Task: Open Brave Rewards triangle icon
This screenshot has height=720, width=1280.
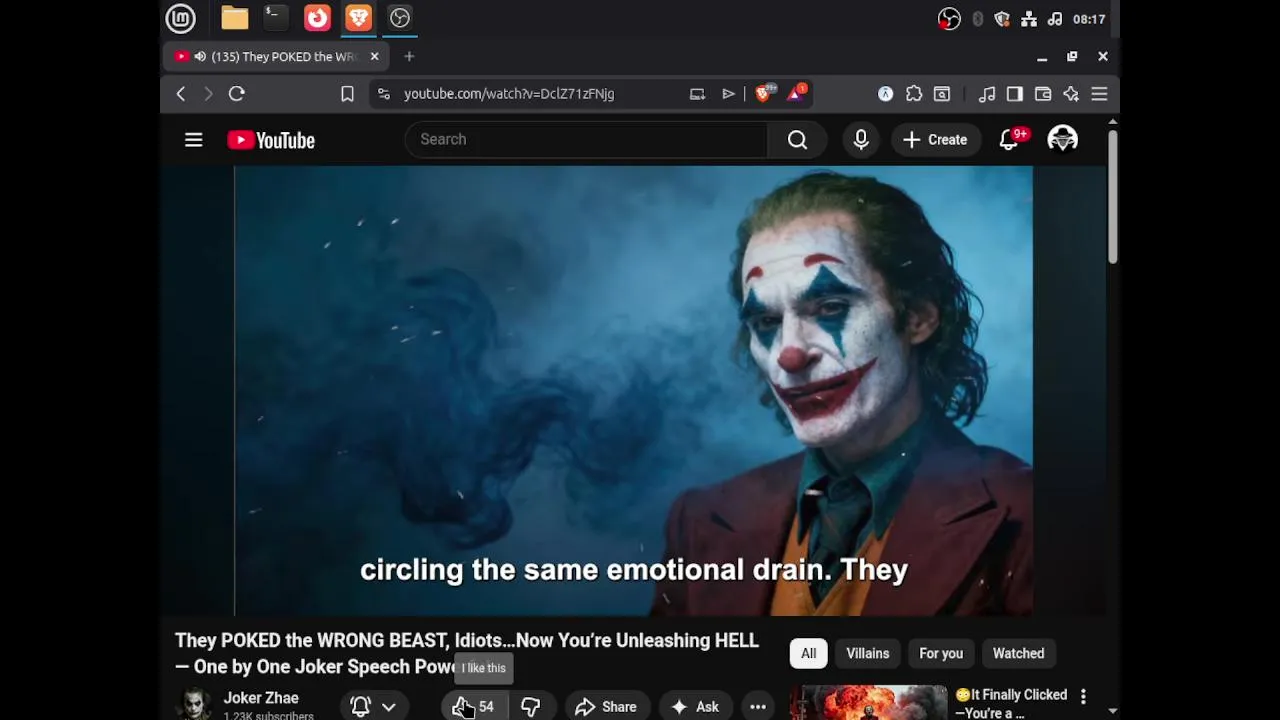Action: (x=796, y=94)
